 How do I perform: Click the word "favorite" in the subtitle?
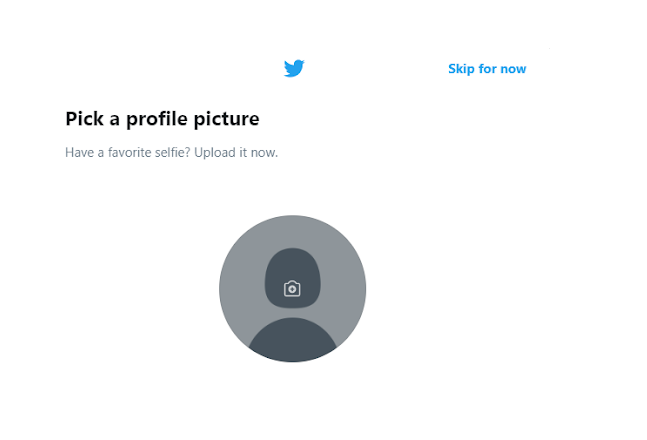click(x=122, y=153)
